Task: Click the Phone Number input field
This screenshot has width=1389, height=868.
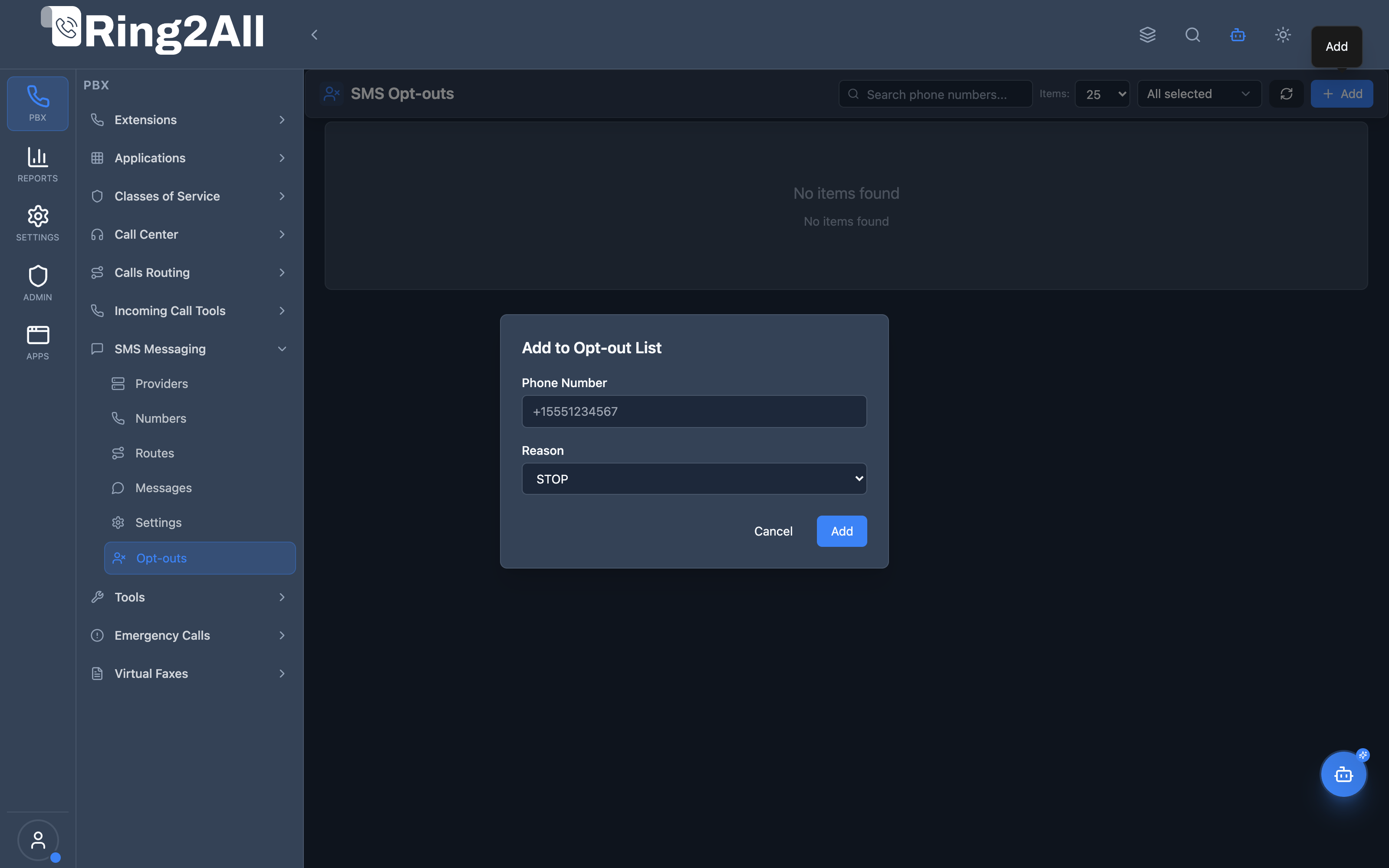Action: click(x=694, y=411)
